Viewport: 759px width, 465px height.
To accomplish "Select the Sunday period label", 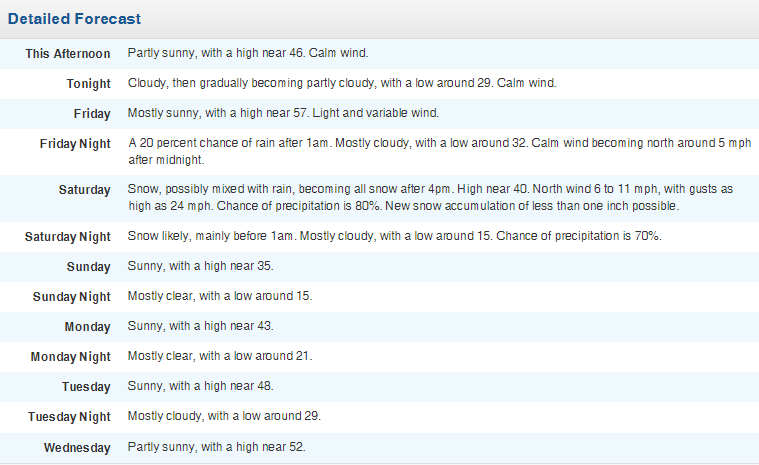I will [88, 267].
